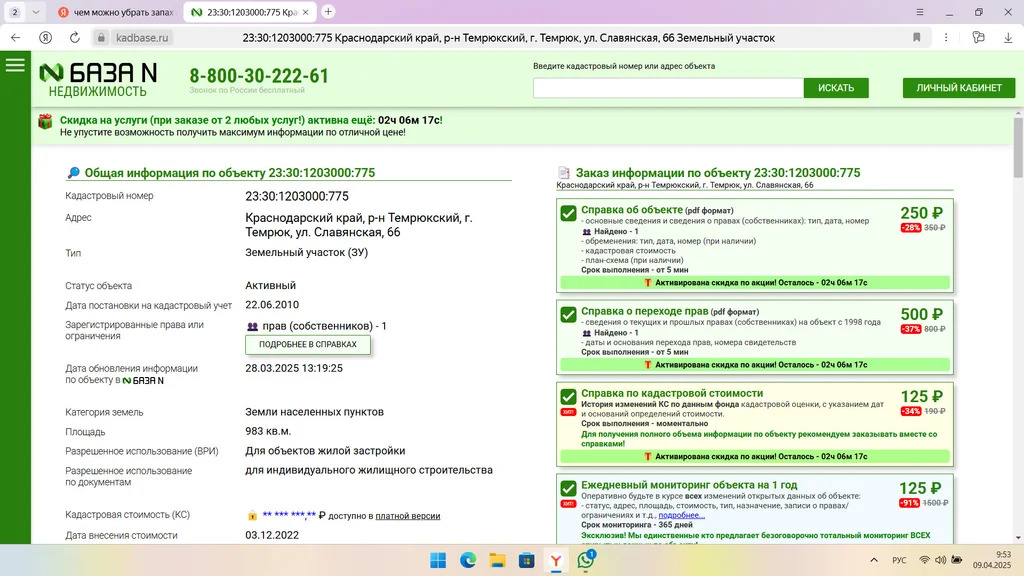
Task: Open Yandex home button near address bar
Action: coord(45,38)
